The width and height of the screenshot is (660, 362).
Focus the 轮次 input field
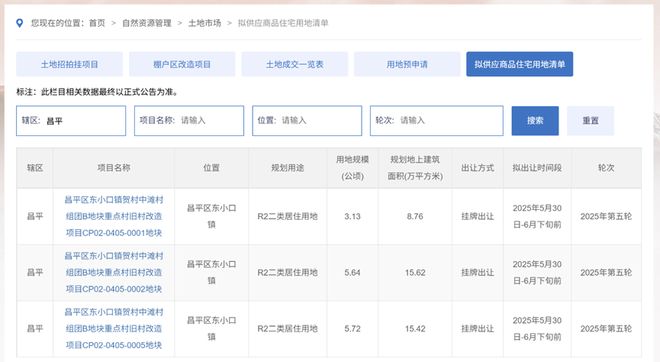click(x=436, y=121)
